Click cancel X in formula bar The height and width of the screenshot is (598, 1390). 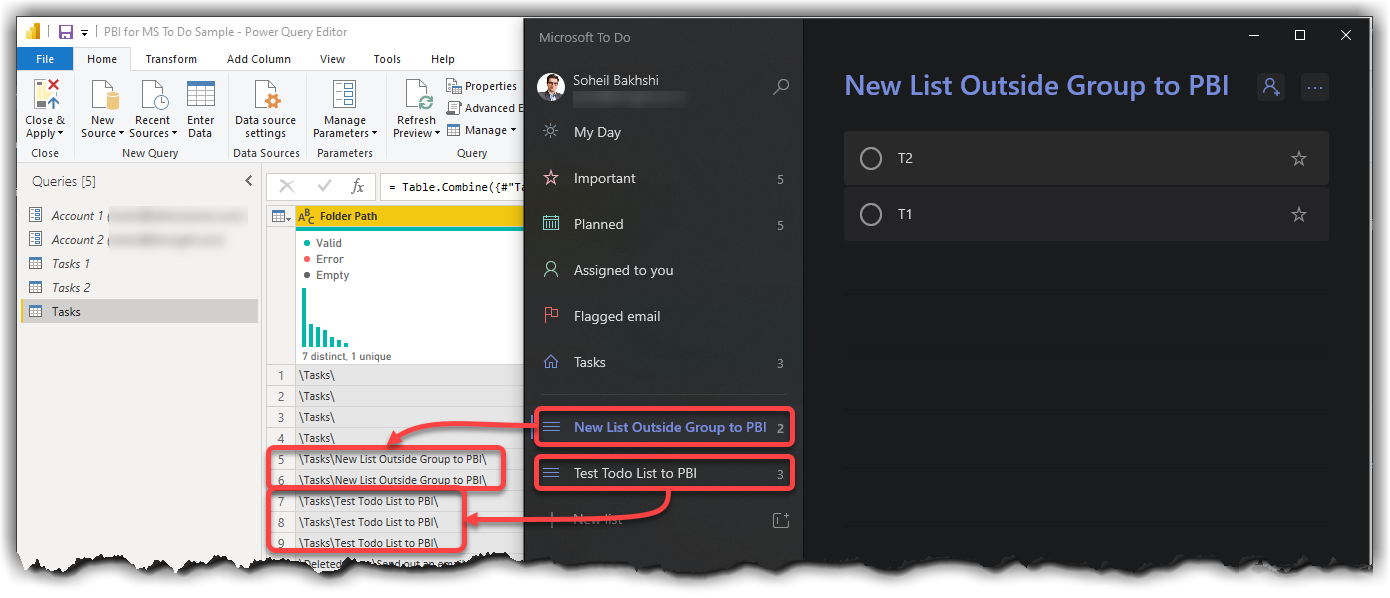287,186
